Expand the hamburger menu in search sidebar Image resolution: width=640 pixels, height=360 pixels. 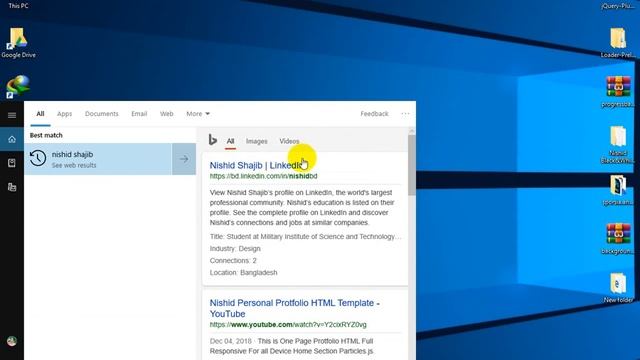(12, 115)
